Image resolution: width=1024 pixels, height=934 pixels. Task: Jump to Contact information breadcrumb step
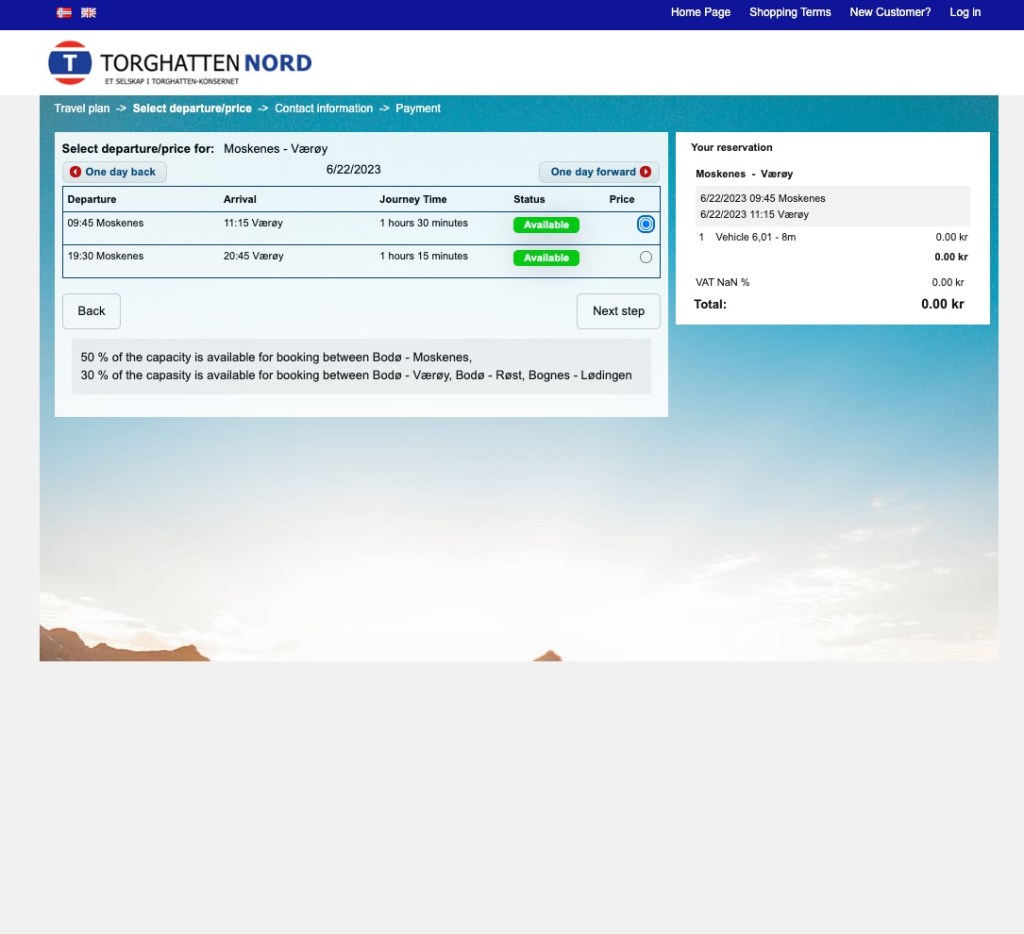click(323, 108)
